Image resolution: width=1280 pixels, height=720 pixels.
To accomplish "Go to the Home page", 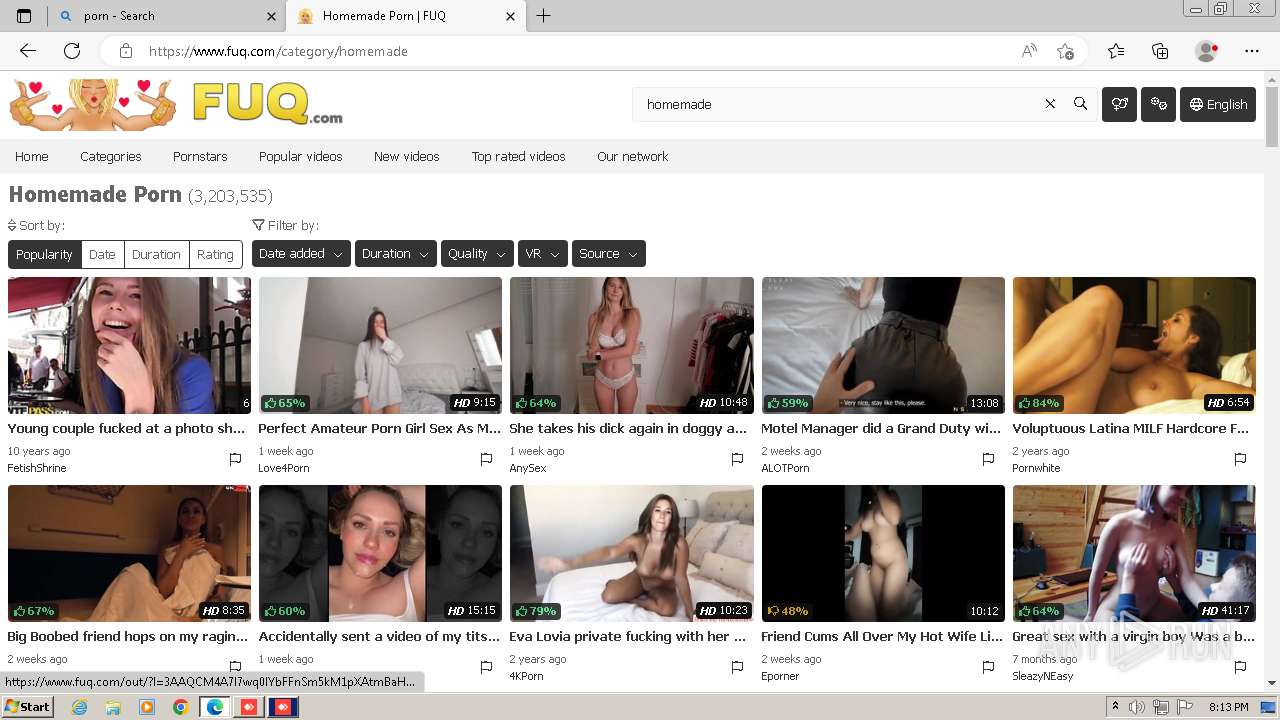I will tap(31, 156).
